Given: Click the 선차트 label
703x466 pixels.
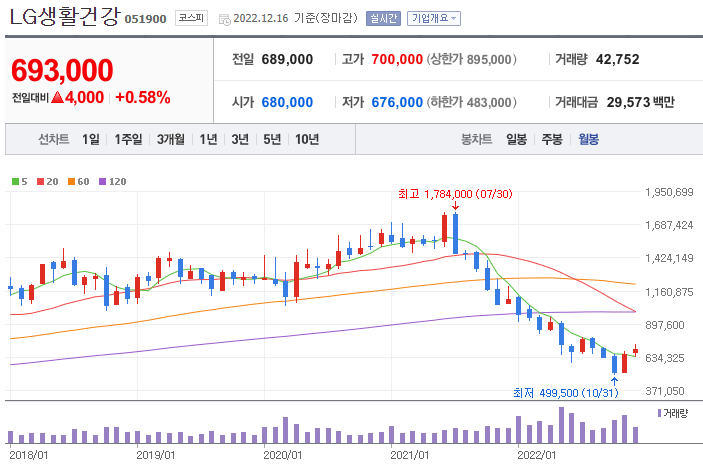Looking at the screenshot, I should pos(53,139).
